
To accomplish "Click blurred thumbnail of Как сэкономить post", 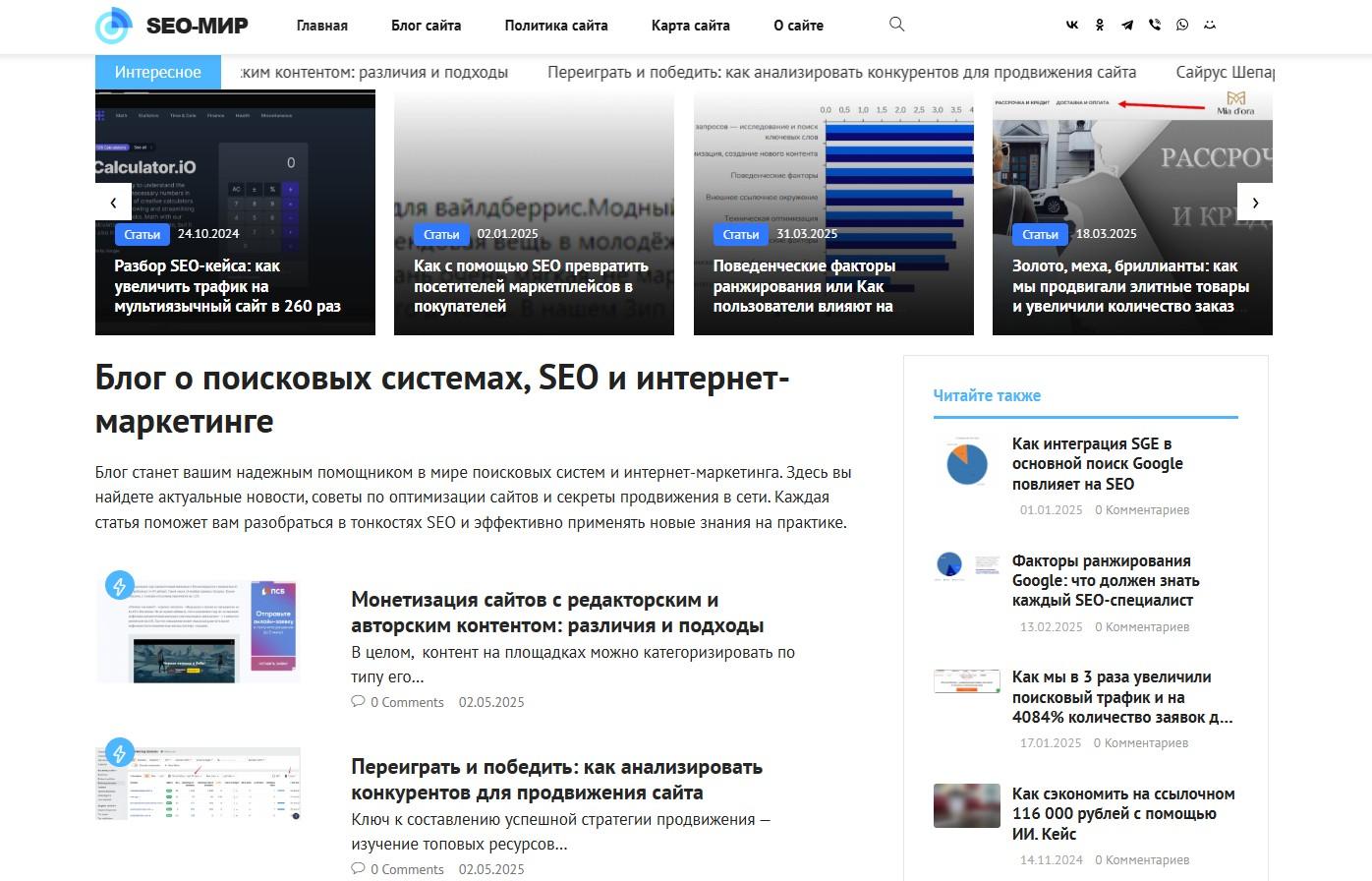I will coord(967,805).
